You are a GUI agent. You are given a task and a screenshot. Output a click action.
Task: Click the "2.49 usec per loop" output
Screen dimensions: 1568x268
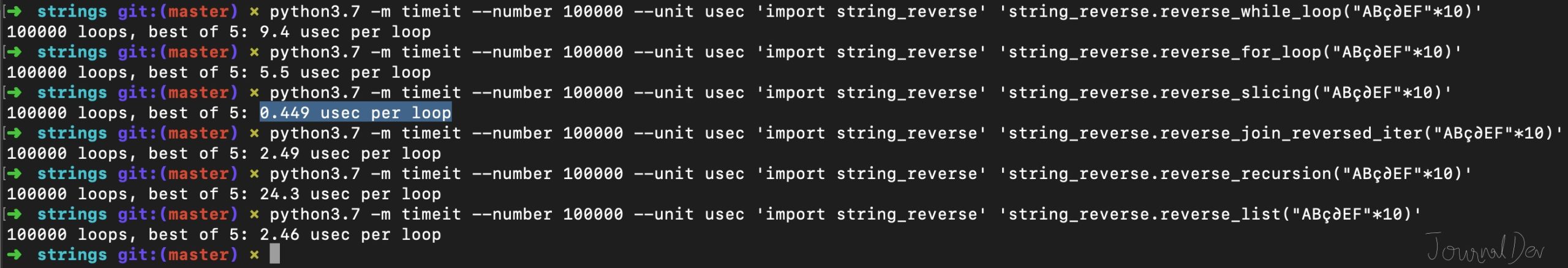click(x=350, y=153)
